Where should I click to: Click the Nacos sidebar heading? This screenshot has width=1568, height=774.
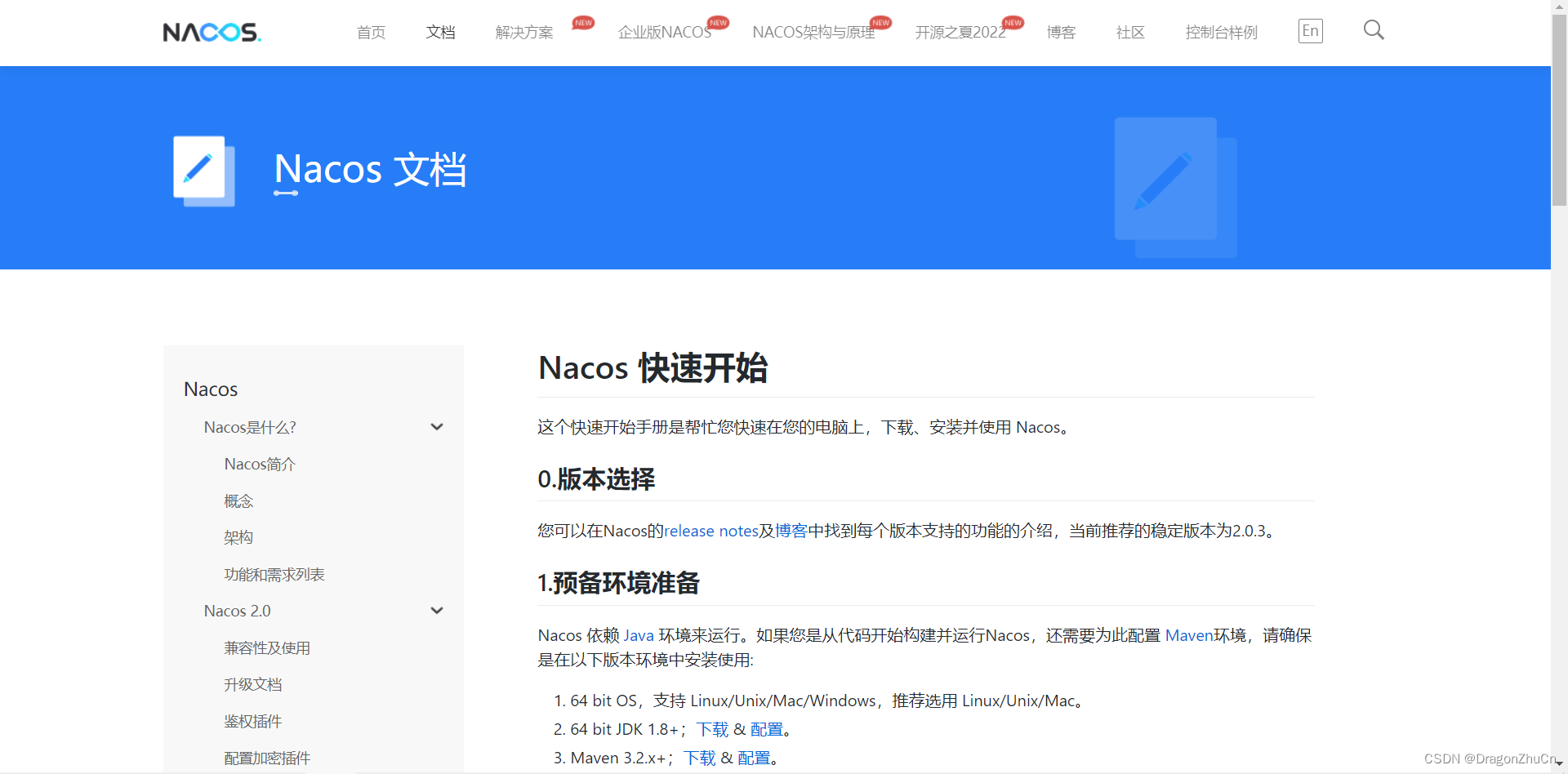tap(211, 389)
